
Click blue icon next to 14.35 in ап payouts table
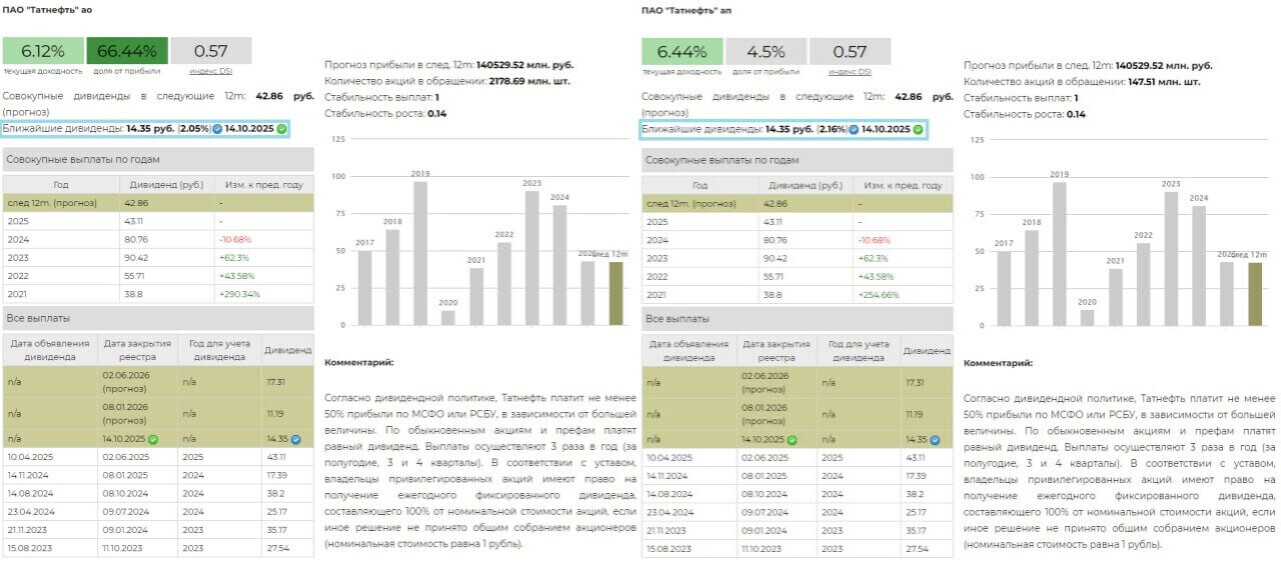[936, 439]
